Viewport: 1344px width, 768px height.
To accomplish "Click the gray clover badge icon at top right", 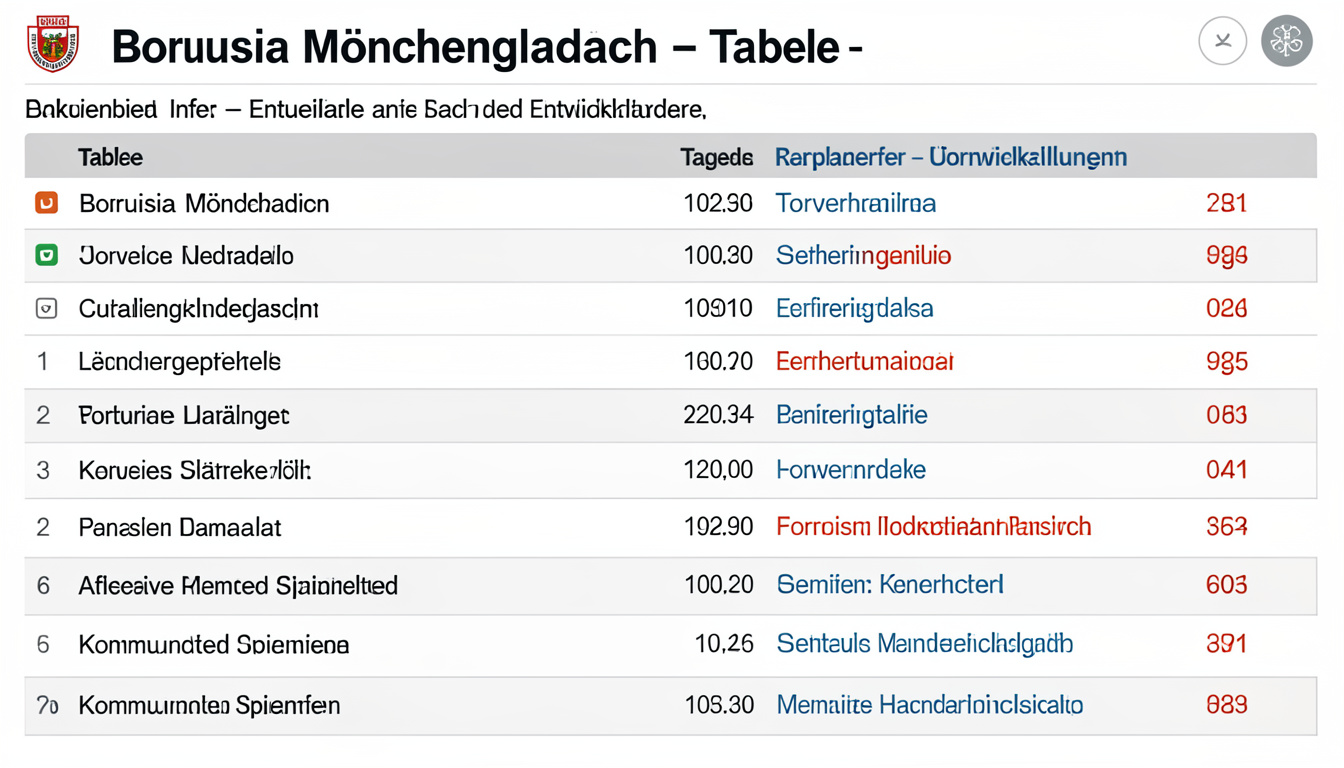I will pos(1287,41).
